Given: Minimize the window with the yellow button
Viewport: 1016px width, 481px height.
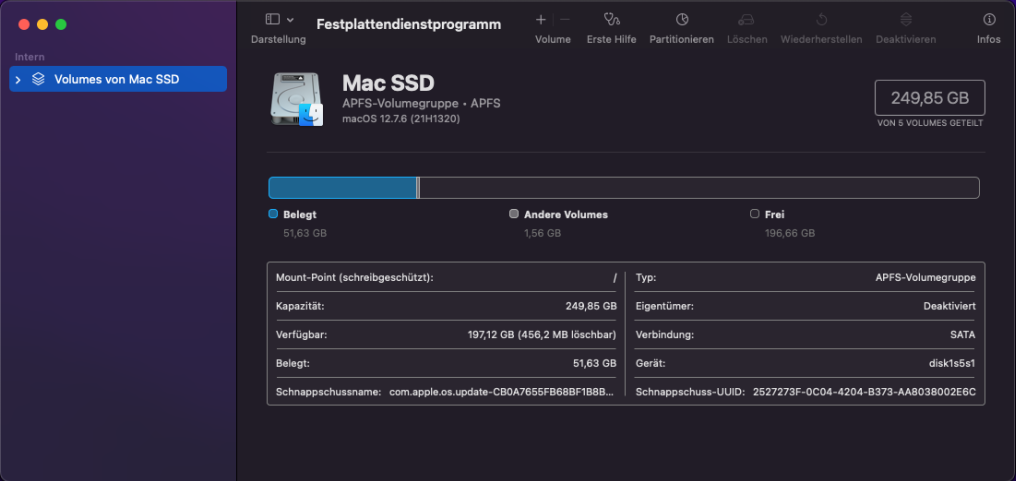Looking at the screenshot, I should (42, 25).
